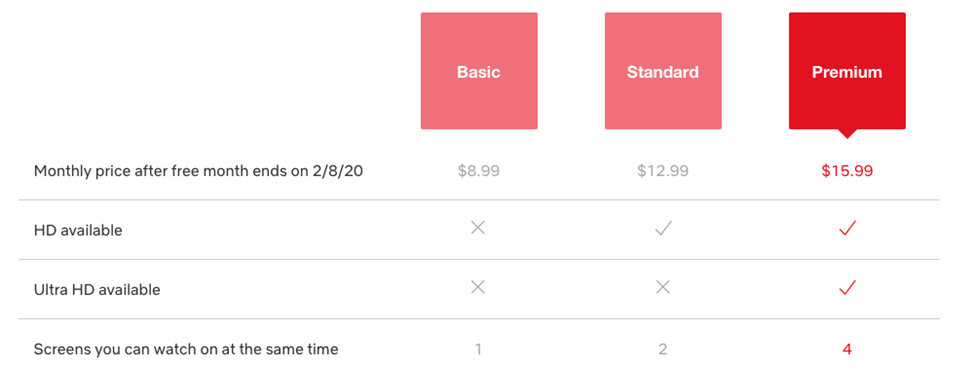Click the pointer arrow beneath Premium tile

847,133
